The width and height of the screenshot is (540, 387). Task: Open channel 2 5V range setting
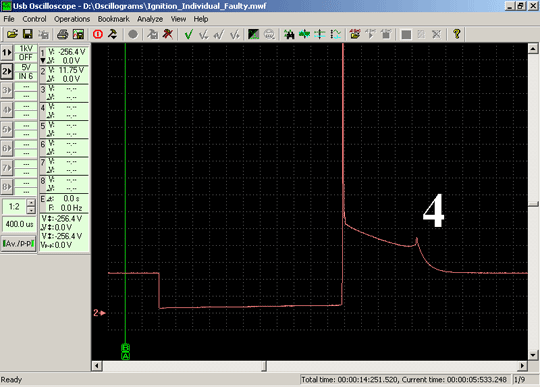(26, 67)
